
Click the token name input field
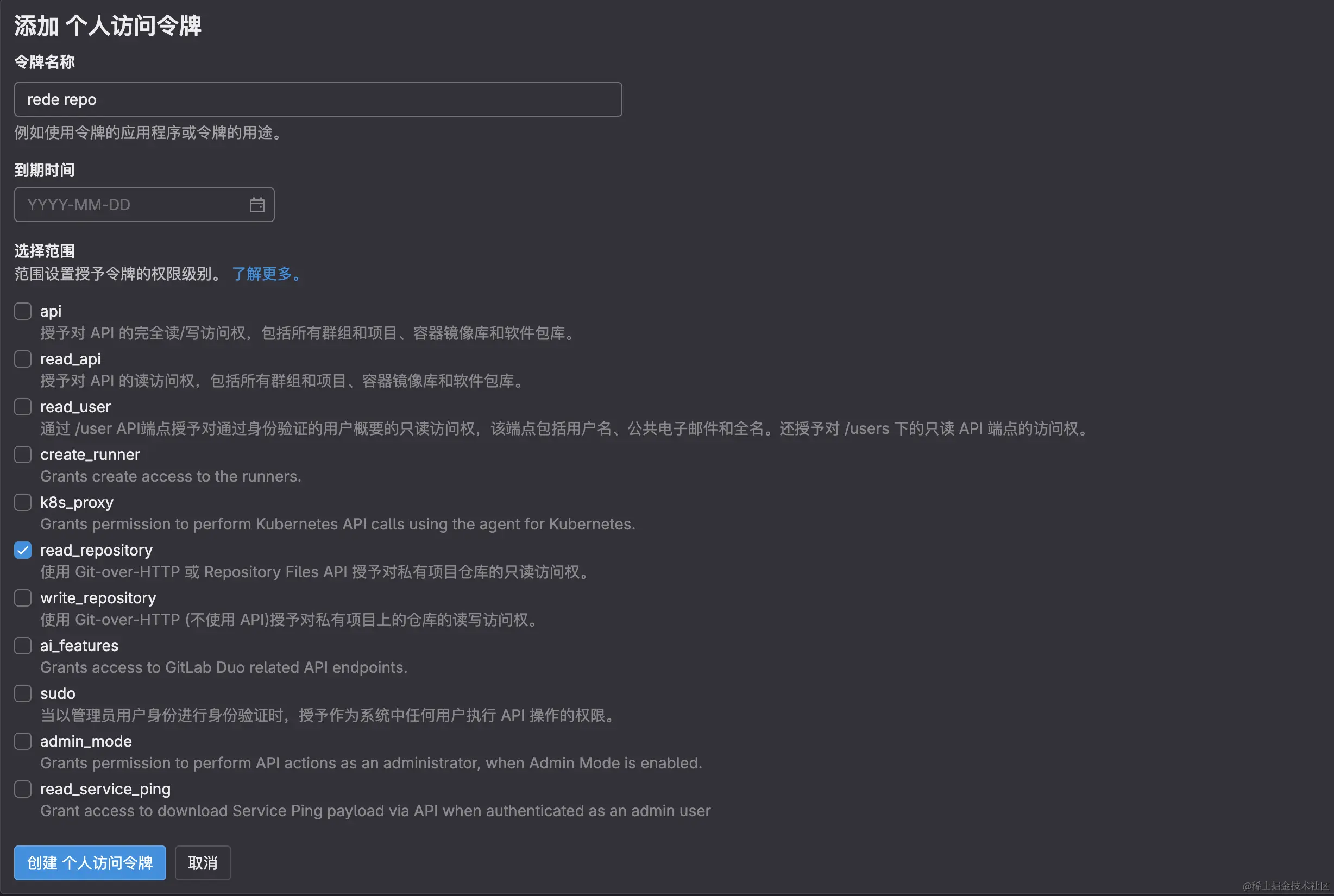[x=317, y=99]
